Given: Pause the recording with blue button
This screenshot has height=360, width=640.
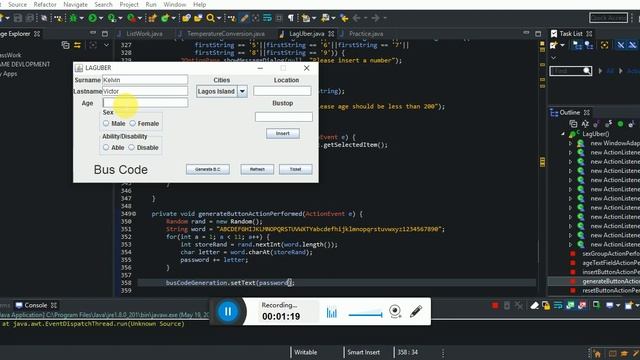Looking at the screenshot, I should click(228, 311).
